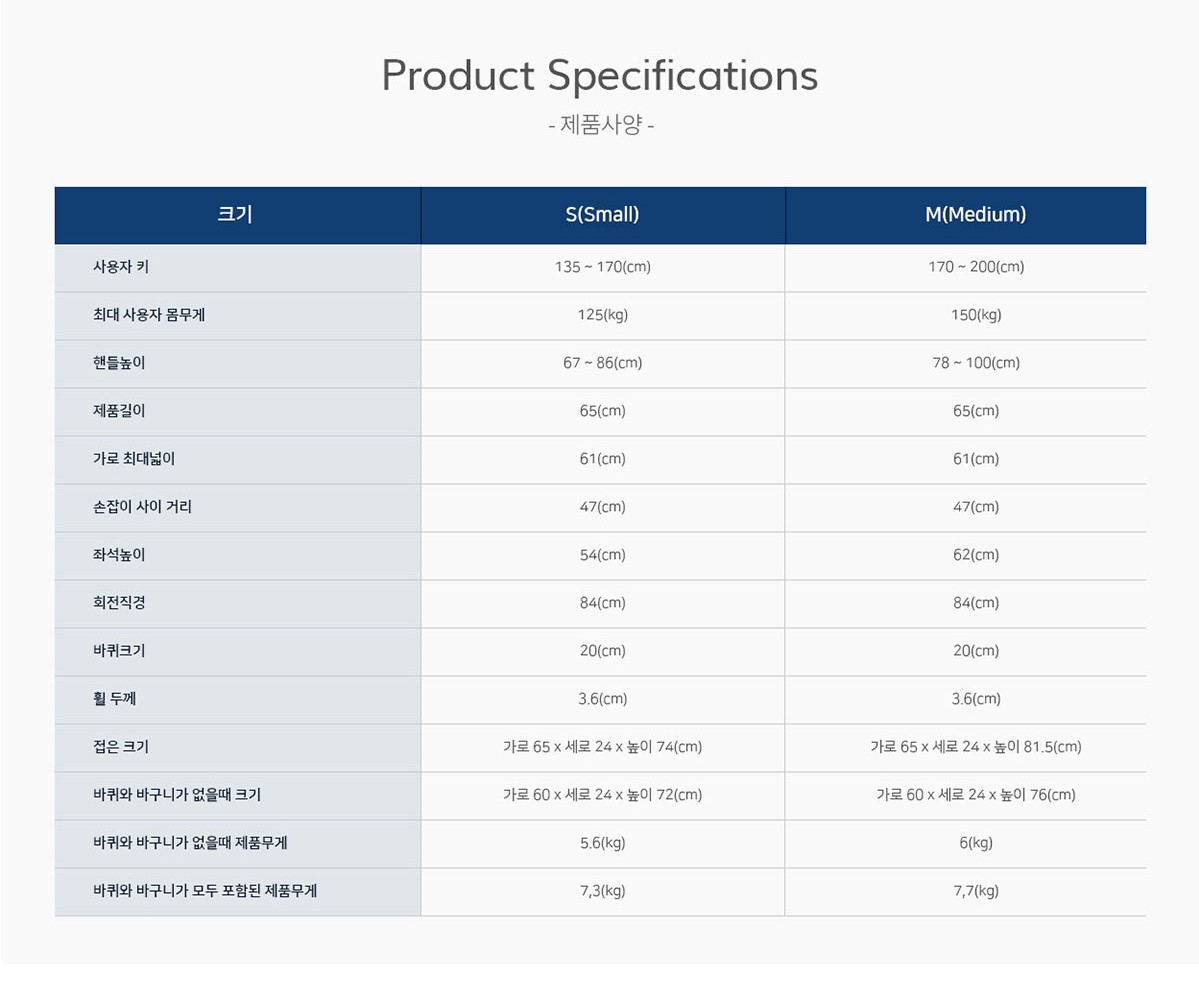The width and height of the screenshot is (1199, 997).
Task: Click the 사용자 키 row label
Action: pyautogui.click(x=121, y=267)
